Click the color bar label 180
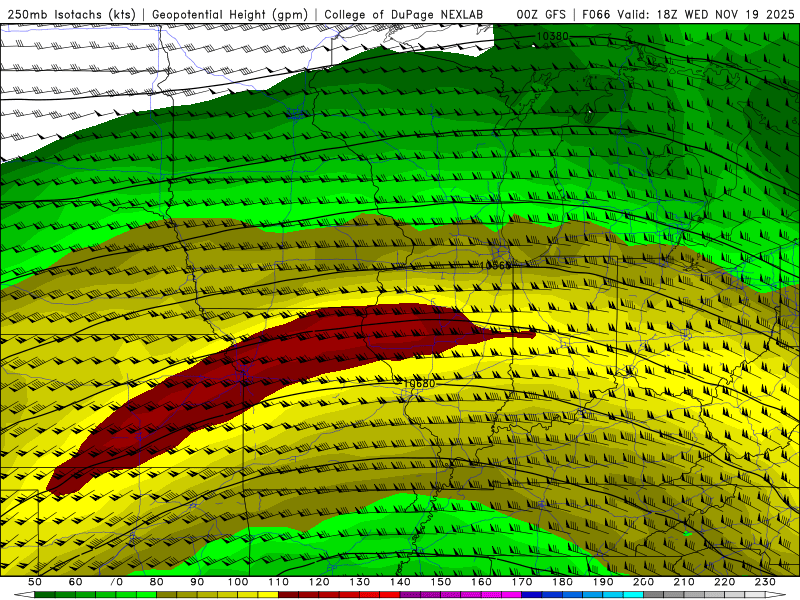The height and width of the screenshot is (600, 800). [x=562, y=582]
